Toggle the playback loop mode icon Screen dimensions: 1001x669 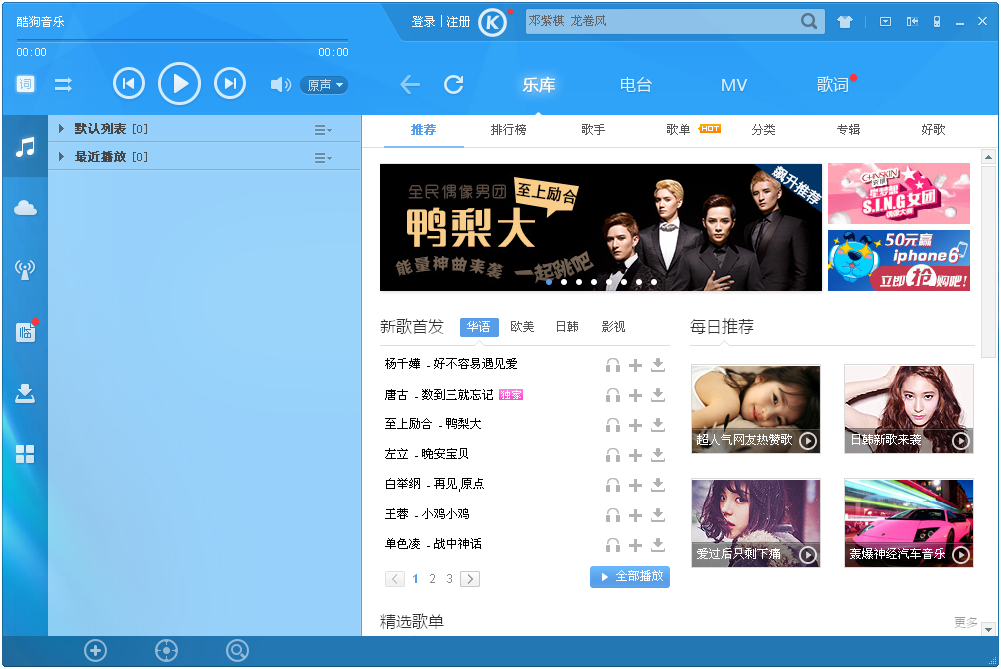point(63,85)
